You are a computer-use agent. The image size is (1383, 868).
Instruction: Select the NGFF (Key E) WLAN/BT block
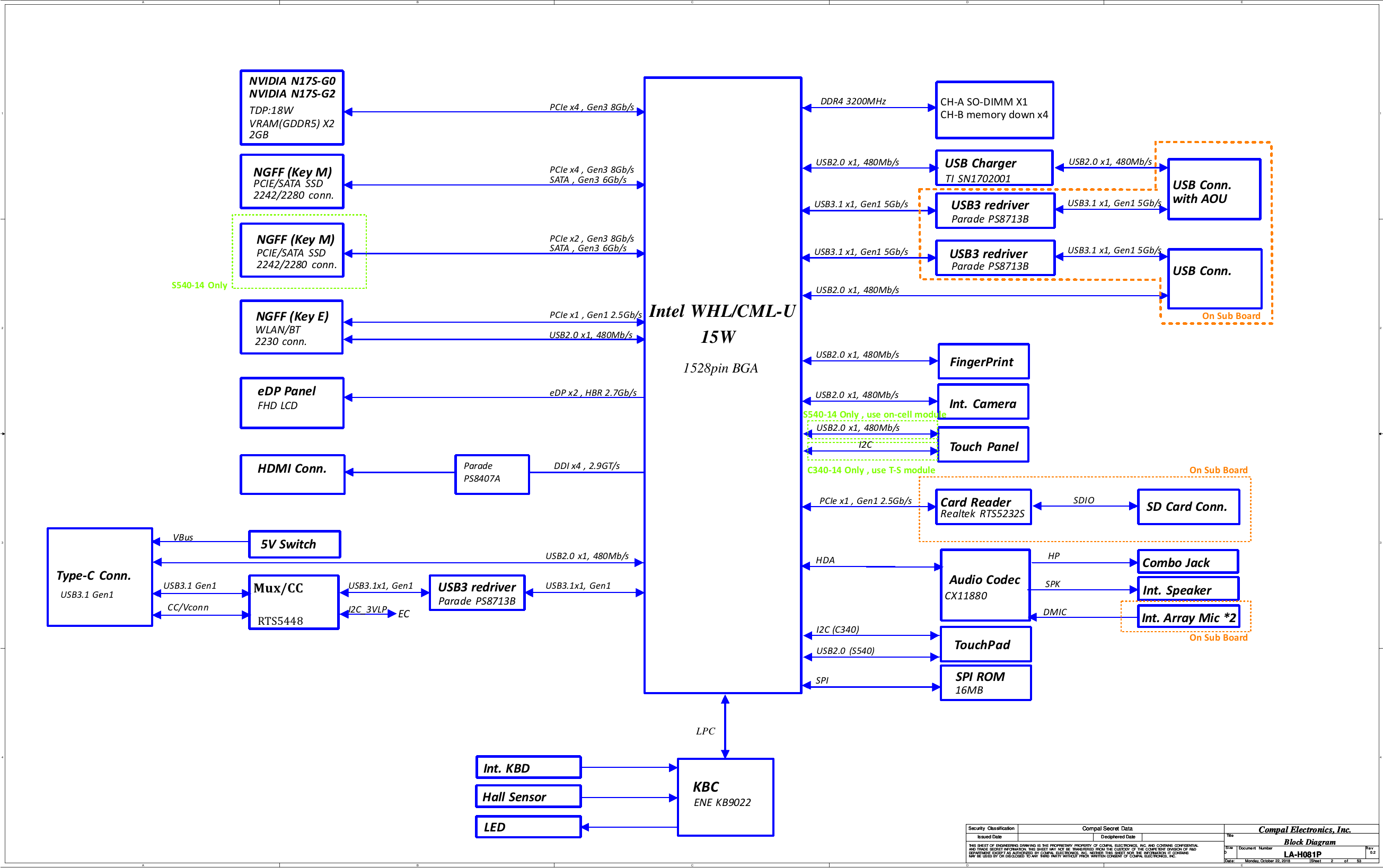pyautogui.click(x=292, y=327)
